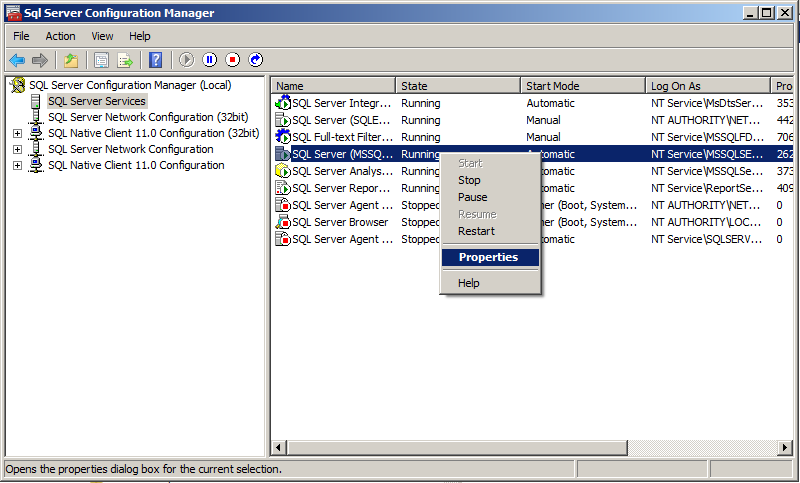The image size is (800, 483).
Task: Click the scrollbar left arrow
Action: [x=279, y=448]
